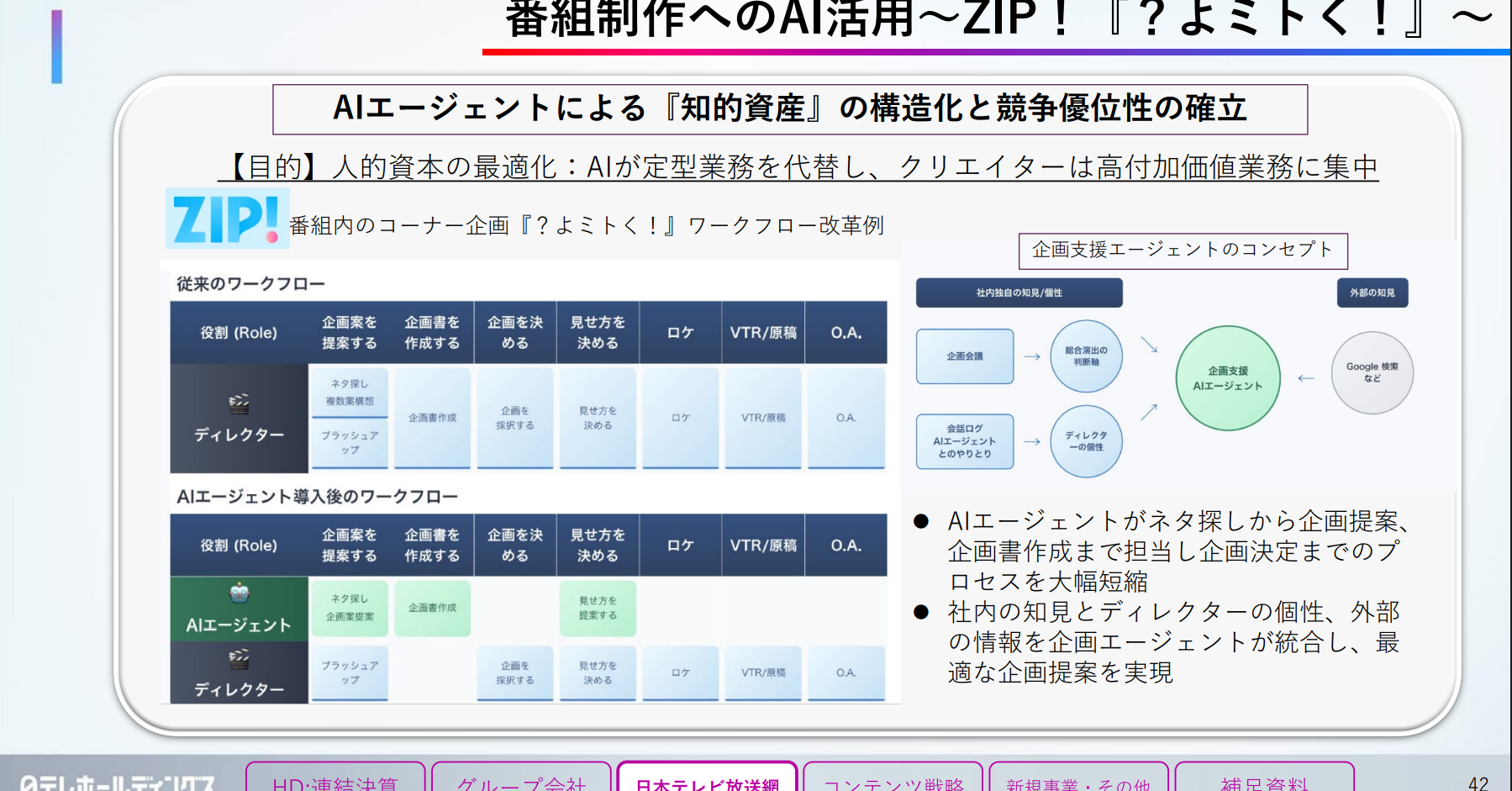Viewport: 1512px width, 791px height.
Task: Click the ブラッシュアップ cell in the 従来のワークフロー table
Action: coord(350,443)
